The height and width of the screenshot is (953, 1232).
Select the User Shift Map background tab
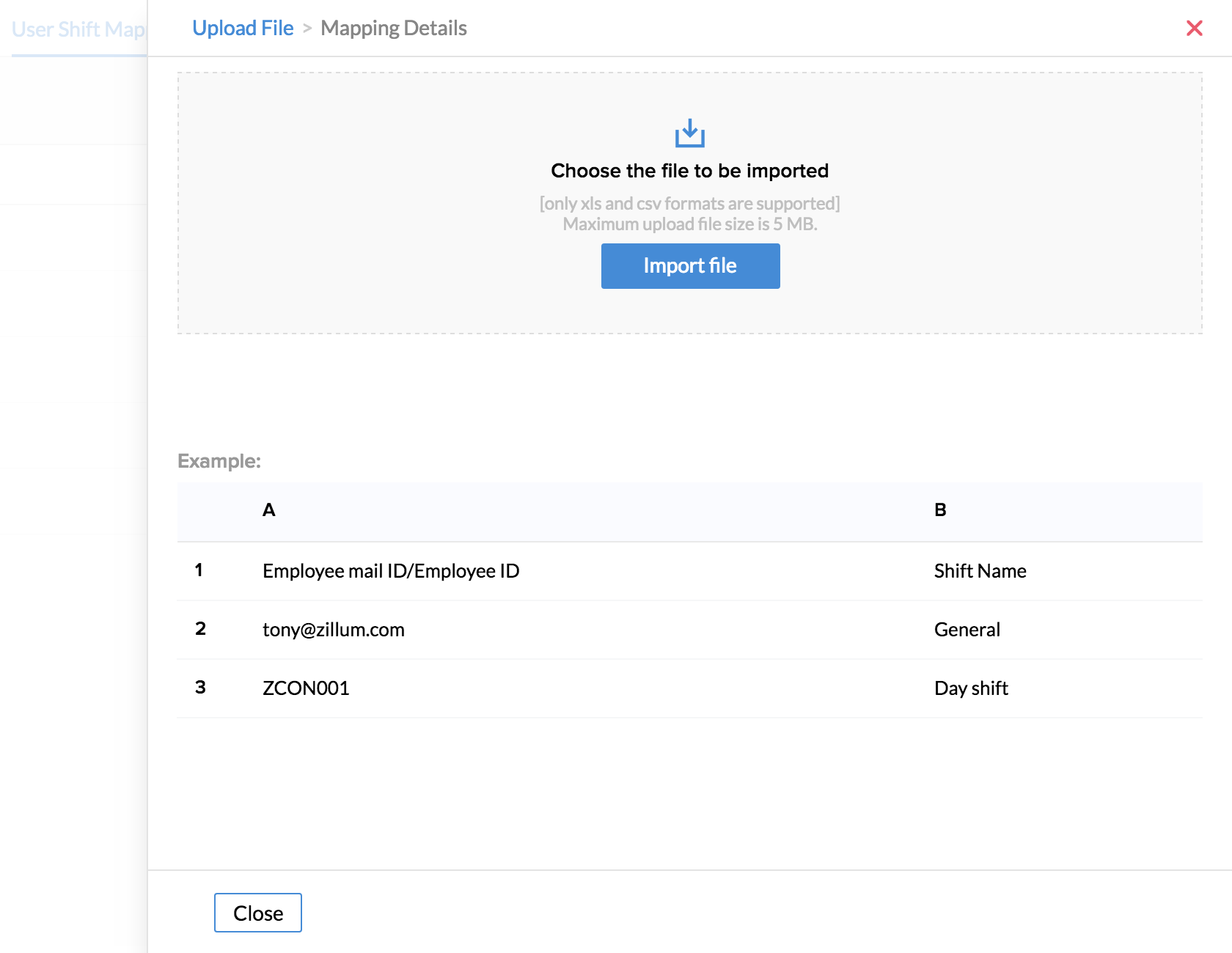tap(78, 29)
